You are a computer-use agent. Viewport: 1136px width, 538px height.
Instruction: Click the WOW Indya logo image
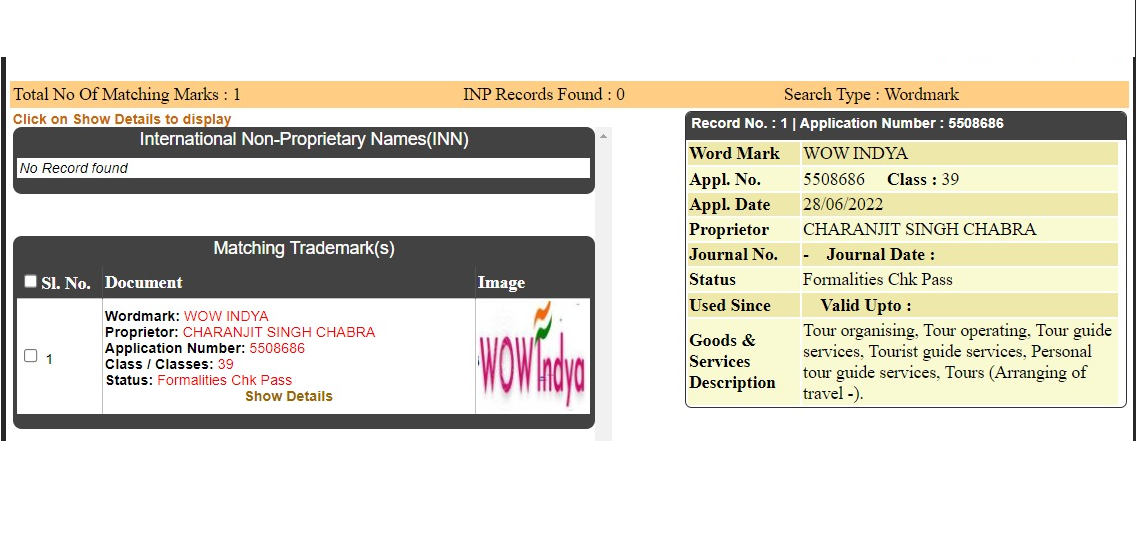(x=532, y=355)
